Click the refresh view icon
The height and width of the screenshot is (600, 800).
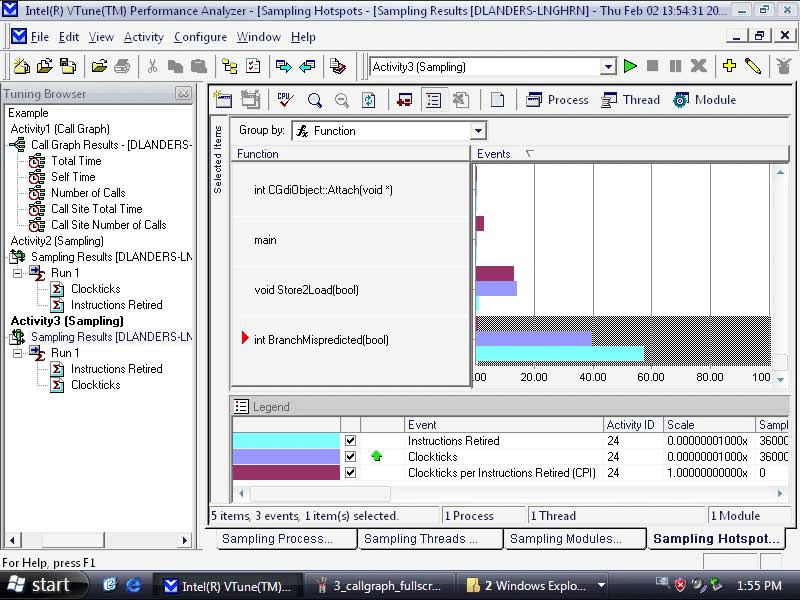[368, 100]
